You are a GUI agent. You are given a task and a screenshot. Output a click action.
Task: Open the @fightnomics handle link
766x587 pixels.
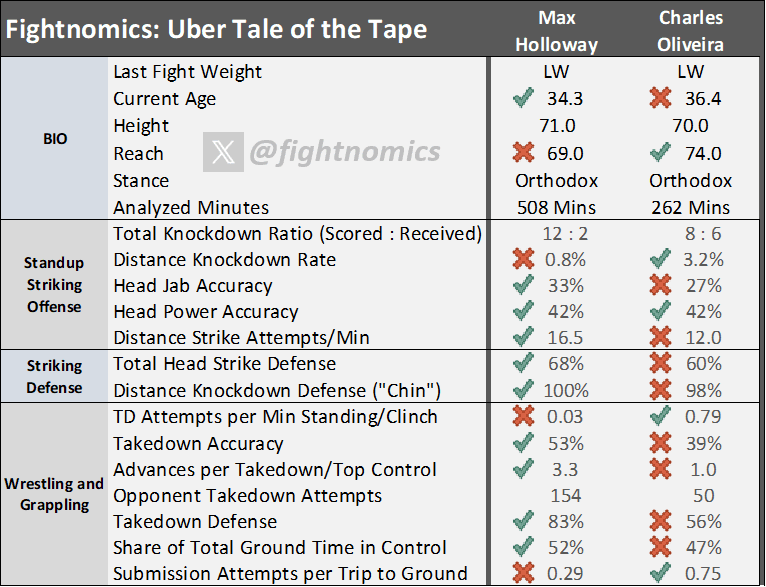click(x=344, y=153)
